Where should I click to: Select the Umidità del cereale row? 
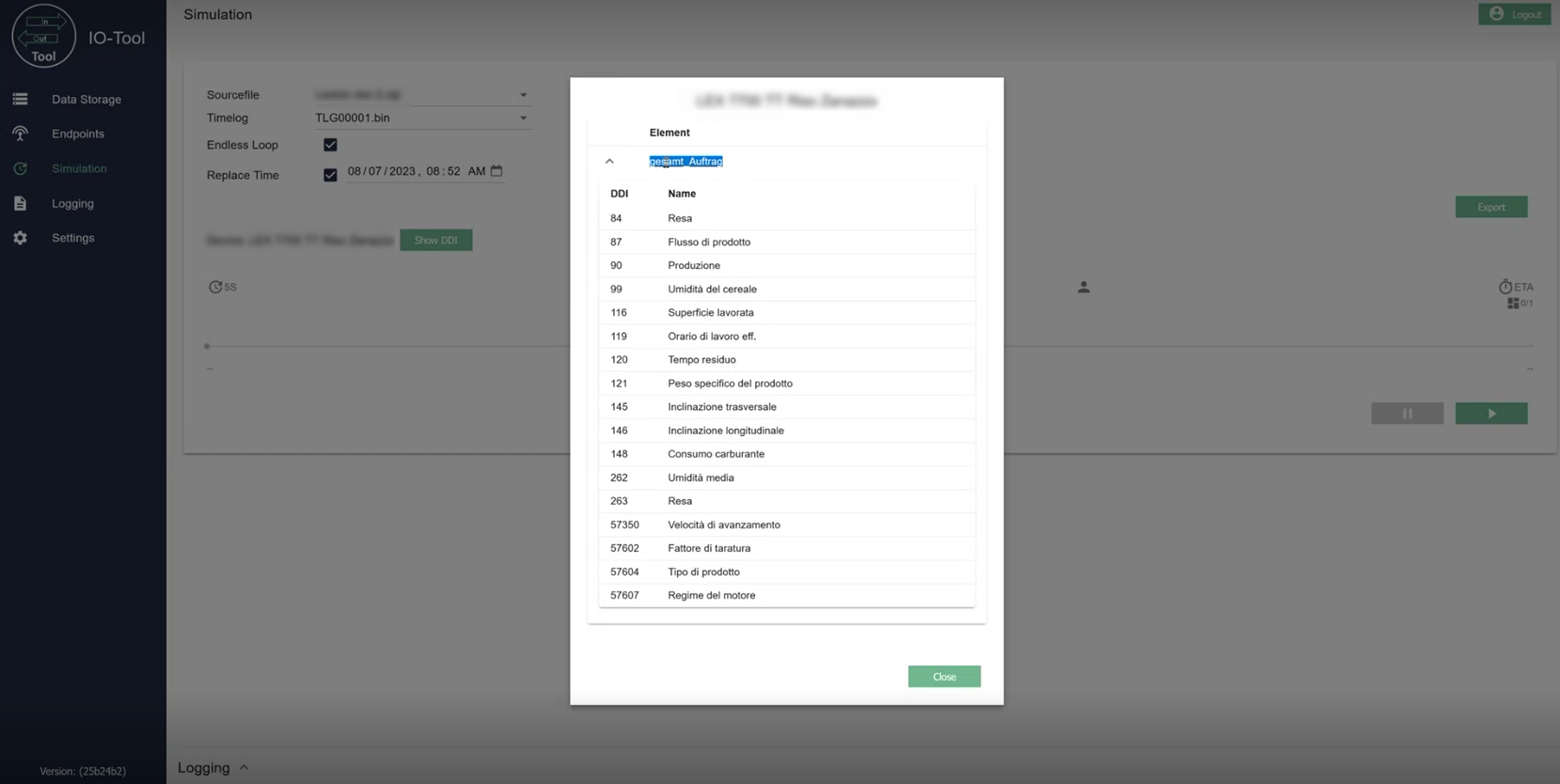click(787, 289)
